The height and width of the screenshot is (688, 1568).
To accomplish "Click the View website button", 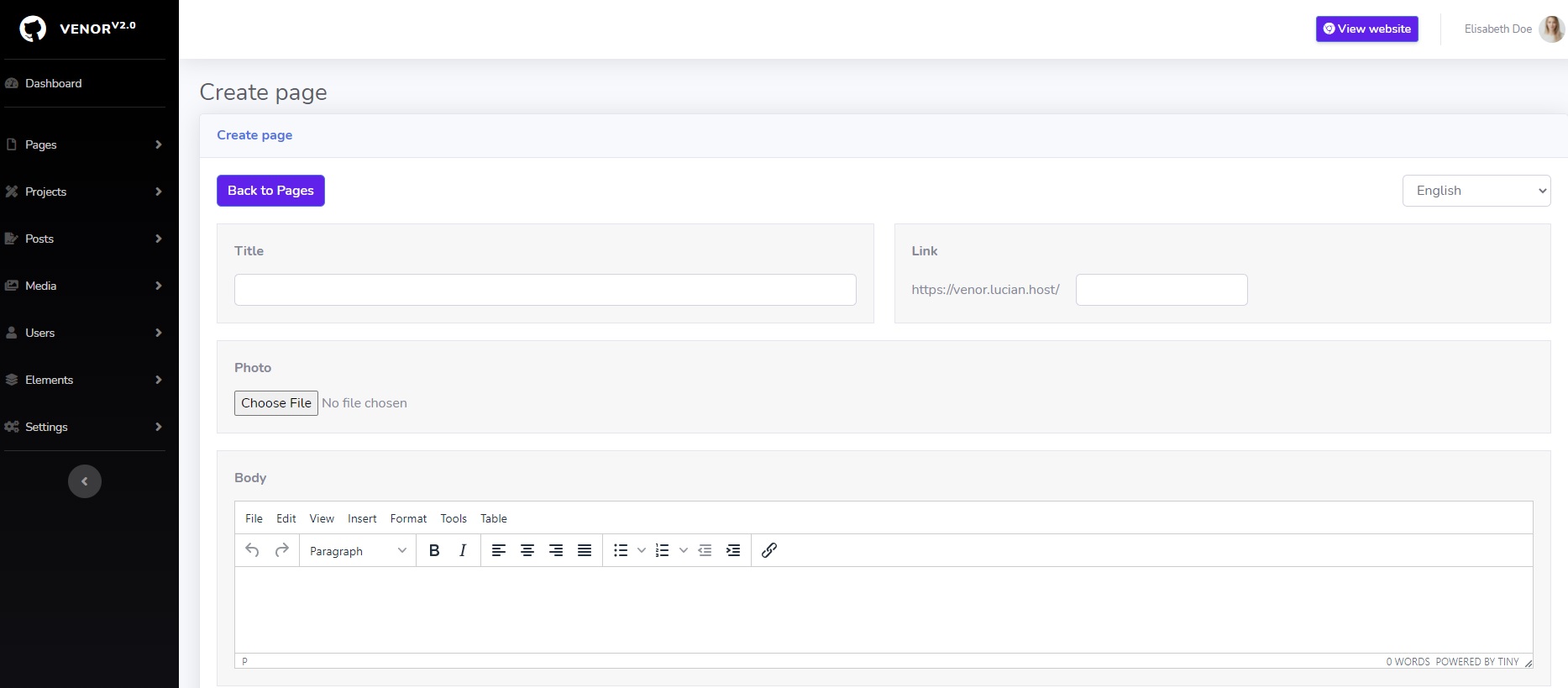I will [1366, 29].
